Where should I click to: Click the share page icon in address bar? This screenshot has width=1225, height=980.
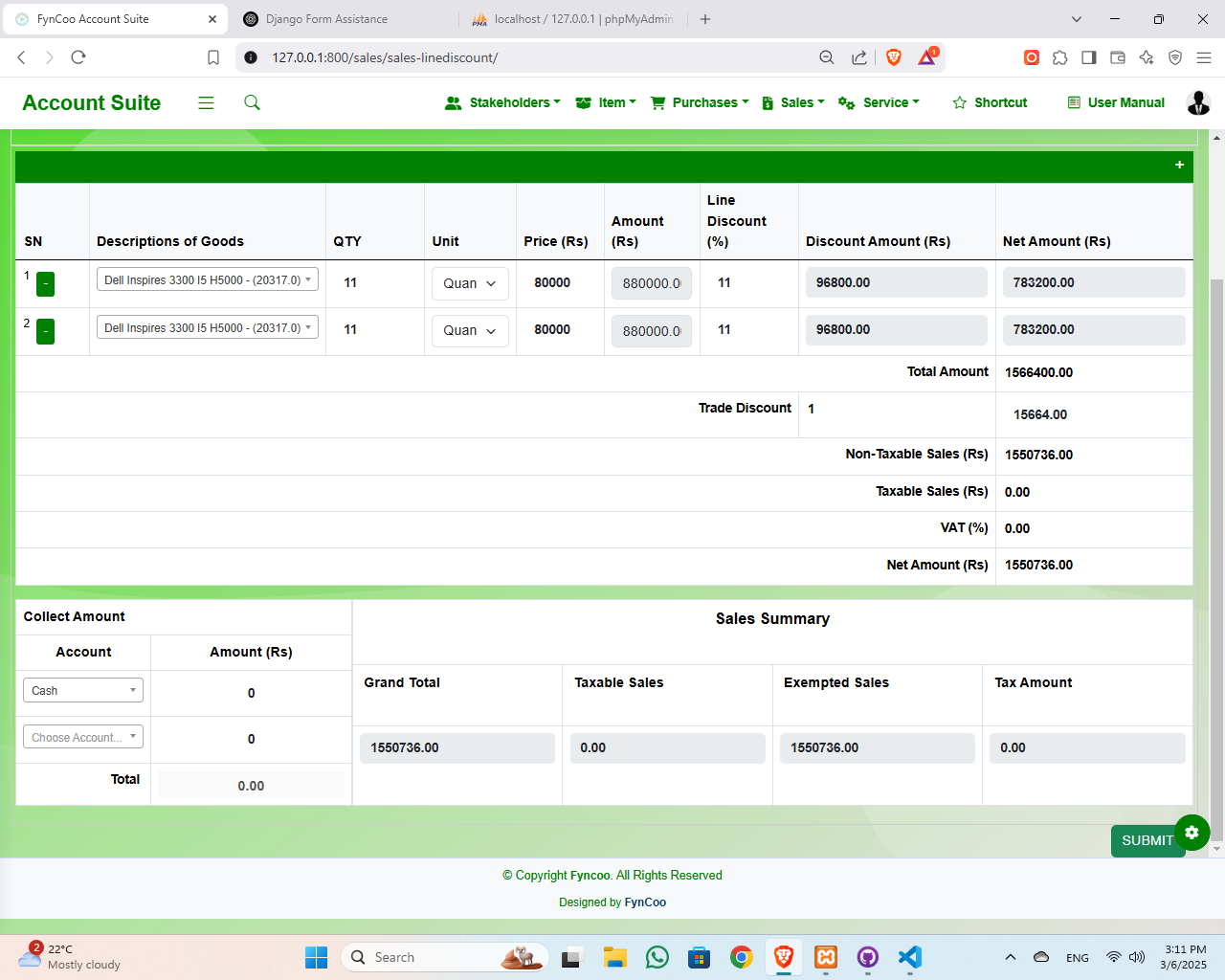[859, 57]
